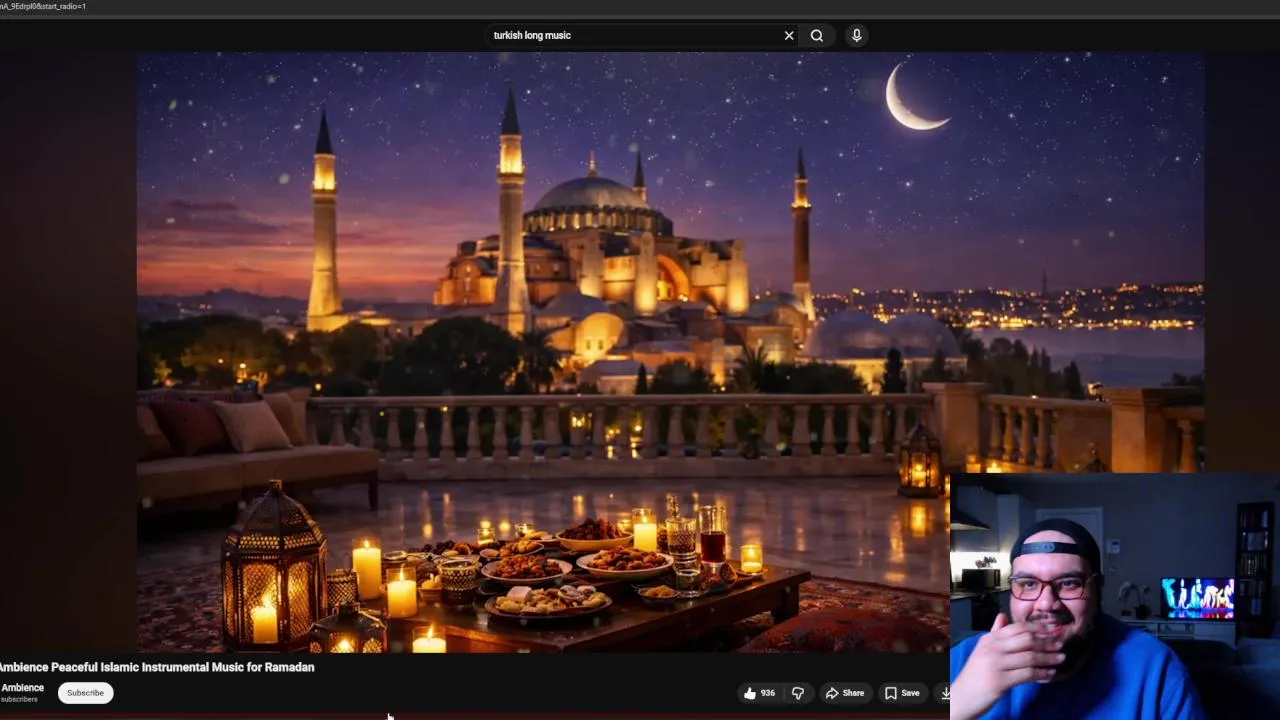The height and width of the screenshot is (720, 1280).
Task: Like the video with thumbs-up icon
Action: click(x=750, y=693)
